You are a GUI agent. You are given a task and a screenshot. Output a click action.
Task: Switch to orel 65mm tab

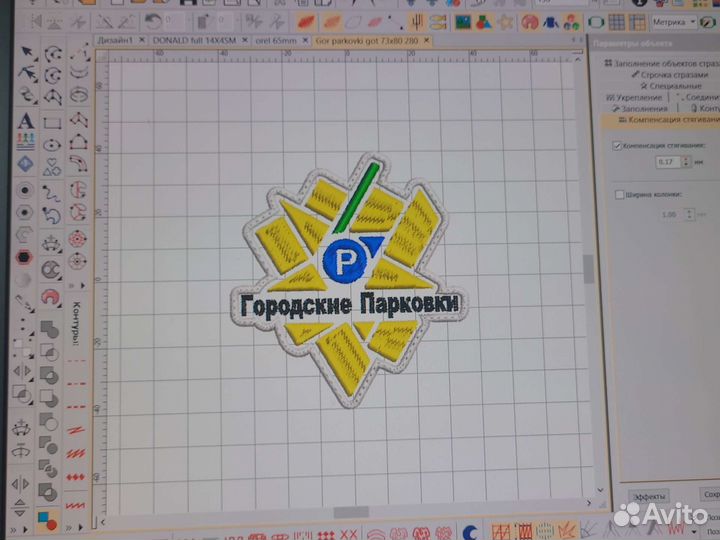coord(276,40)
